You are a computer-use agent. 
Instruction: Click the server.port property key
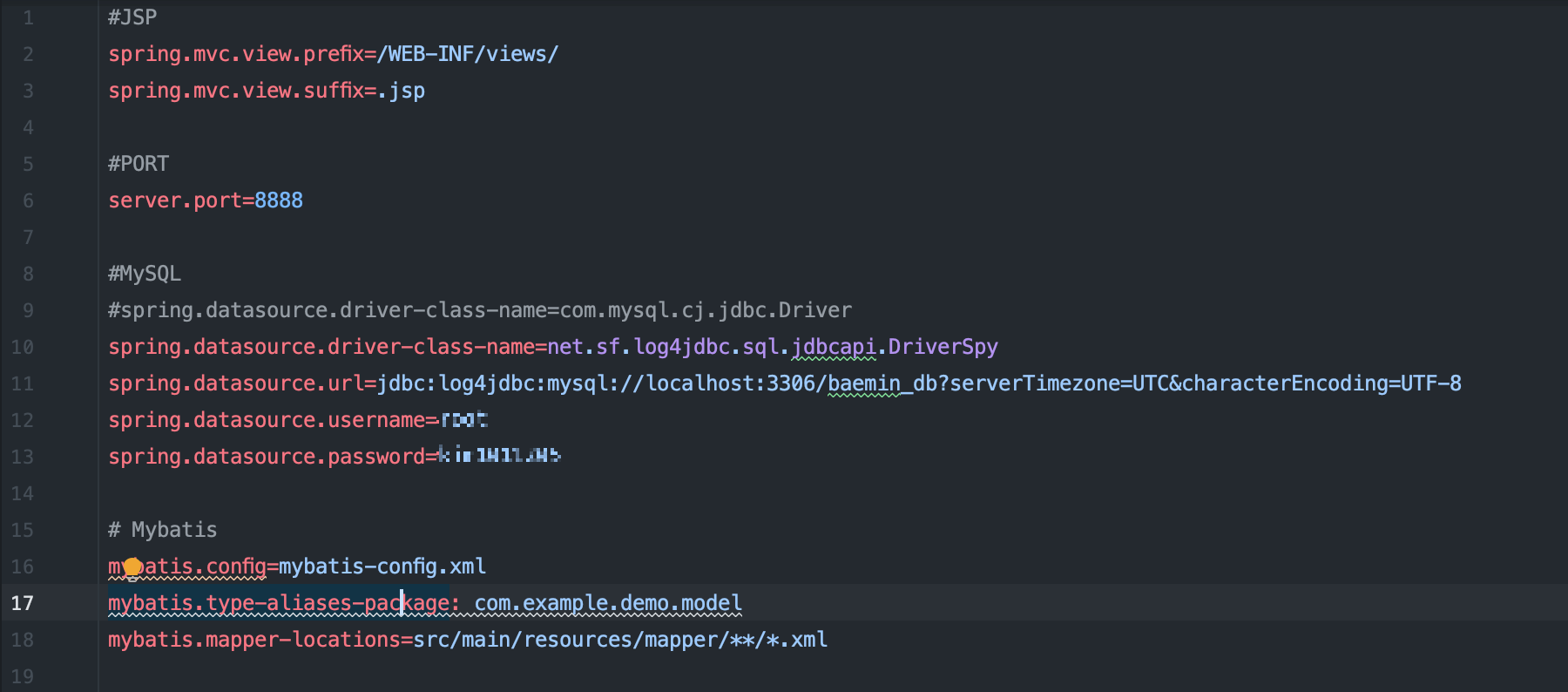(x=175, y=200)
